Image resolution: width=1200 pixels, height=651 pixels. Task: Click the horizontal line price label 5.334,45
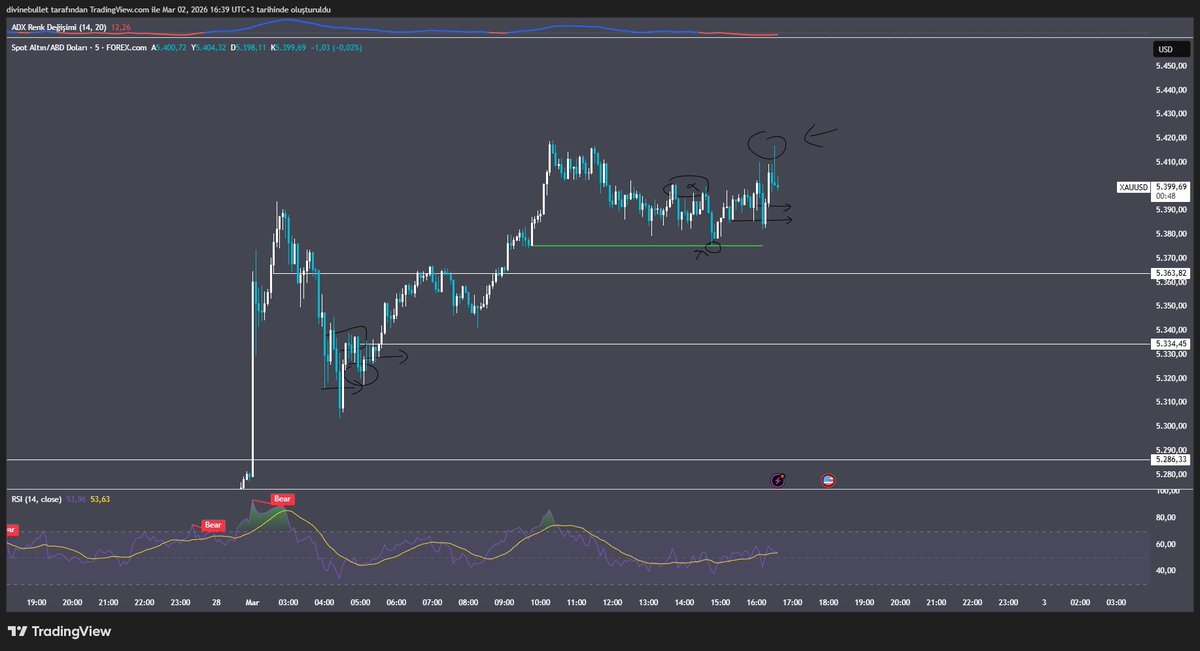point(1170,344)
